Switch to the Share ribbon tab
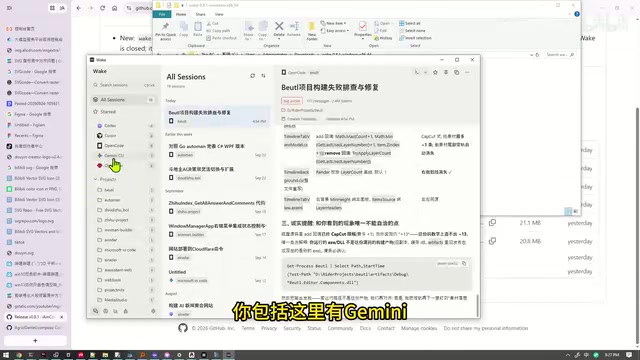 tap(200, 14)
